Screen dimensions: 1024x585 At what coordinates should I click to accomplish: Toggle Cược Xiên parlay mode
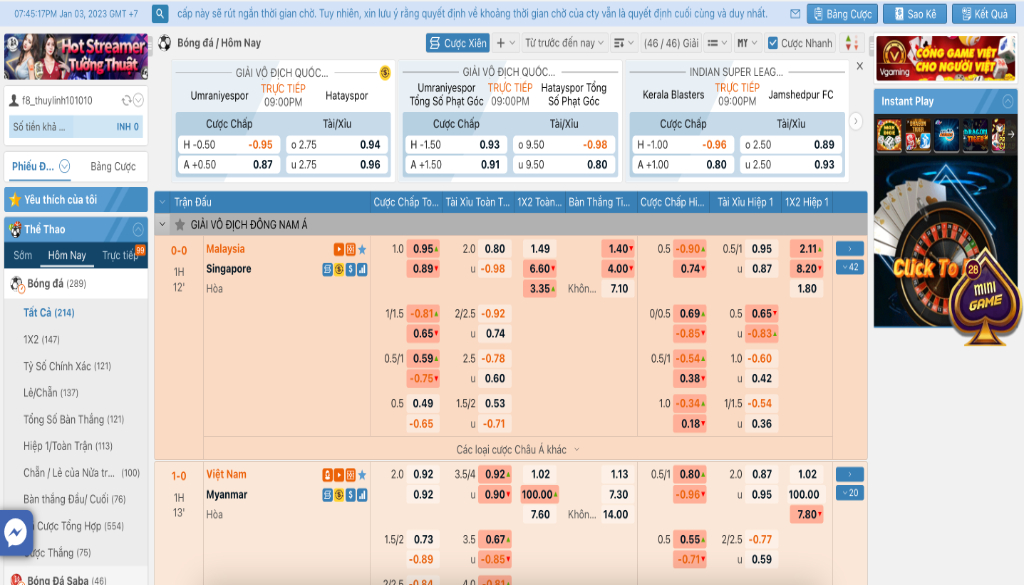[457, 43]
